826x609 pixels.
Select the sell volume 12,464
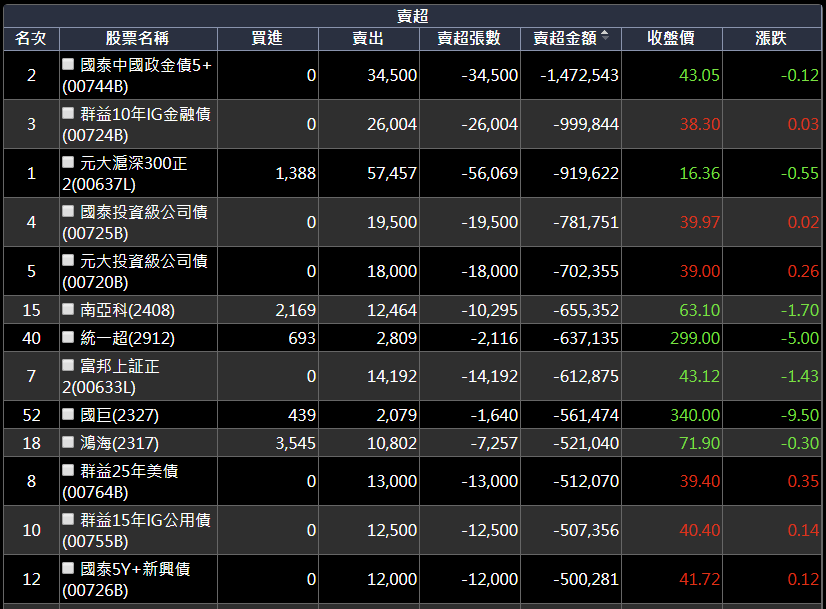click(392, 310)
